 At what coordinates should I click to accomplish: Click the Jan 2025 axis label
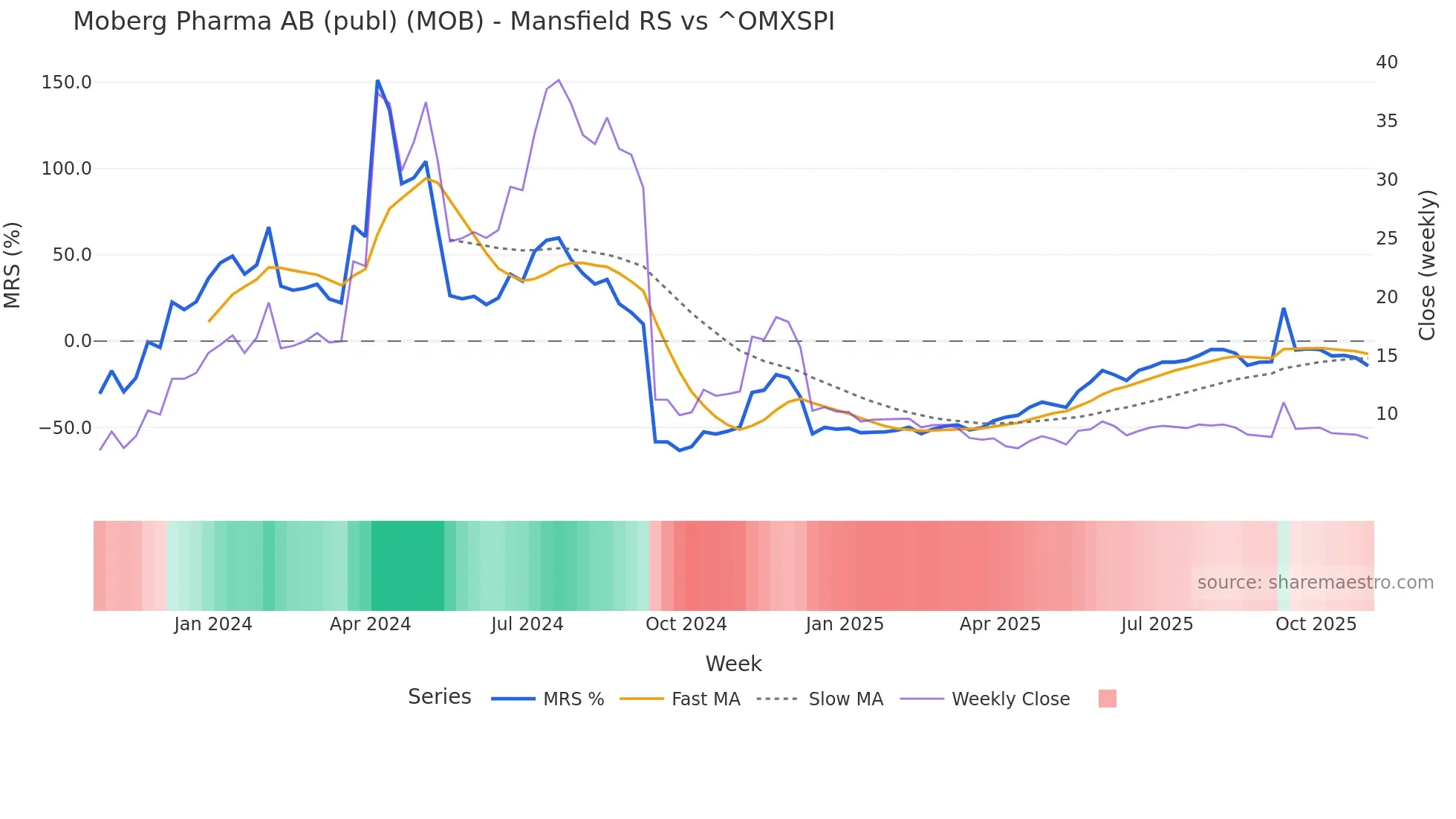tap(845, 624)
